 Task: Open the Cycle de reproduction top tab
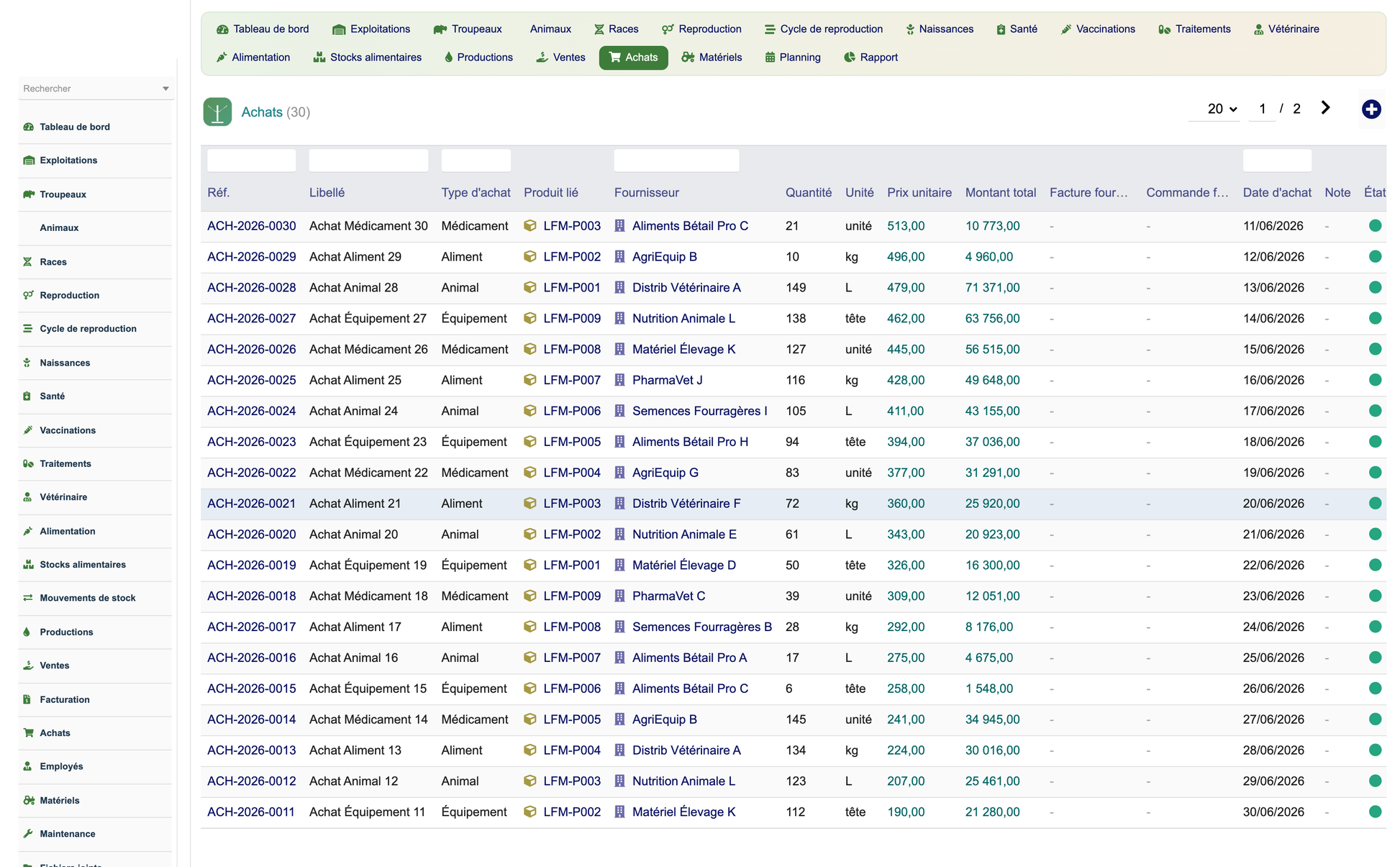coord(823,29)
